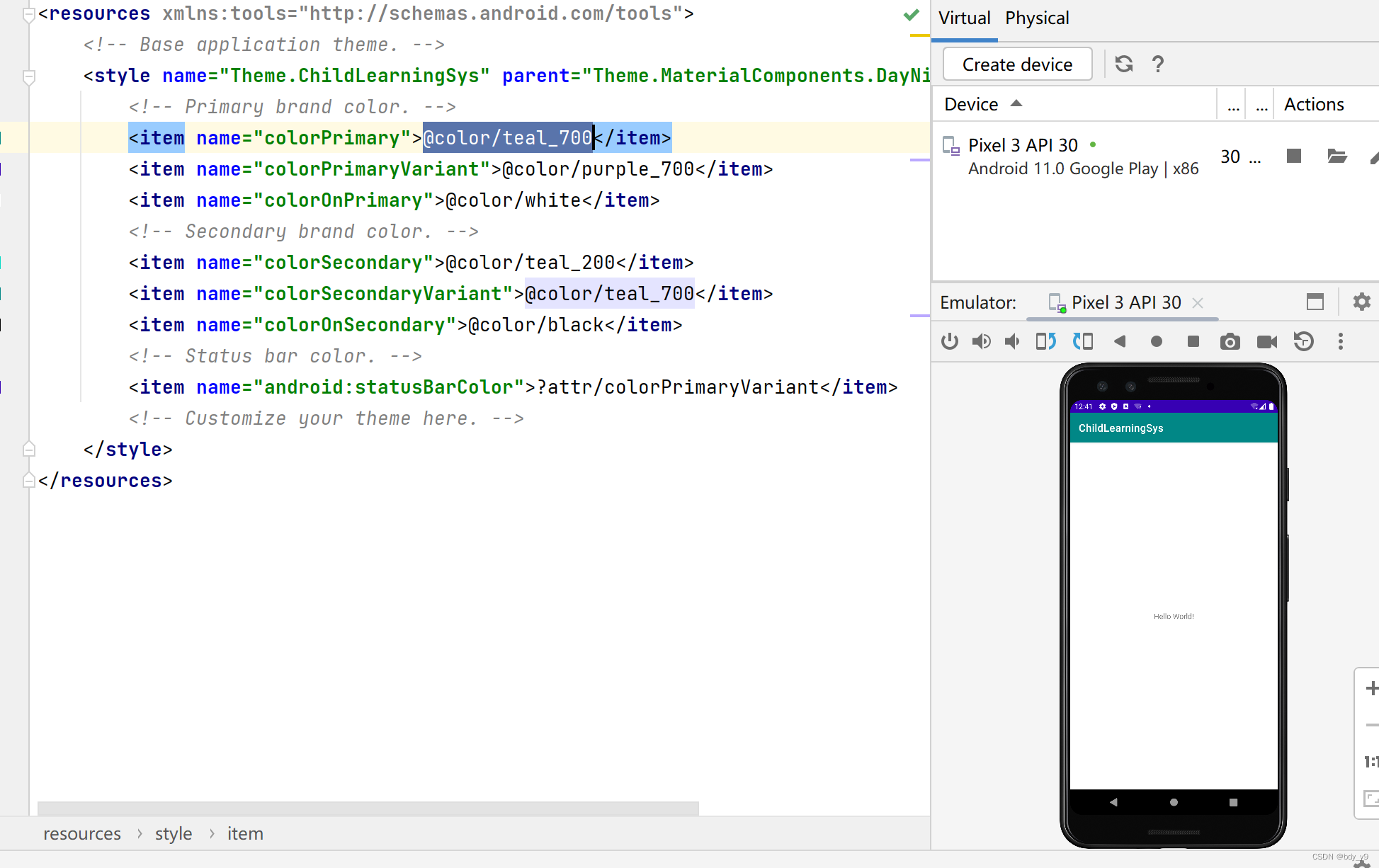
Task: Open emulator snapshots with the restore icon
Action: click(1304, 341)
